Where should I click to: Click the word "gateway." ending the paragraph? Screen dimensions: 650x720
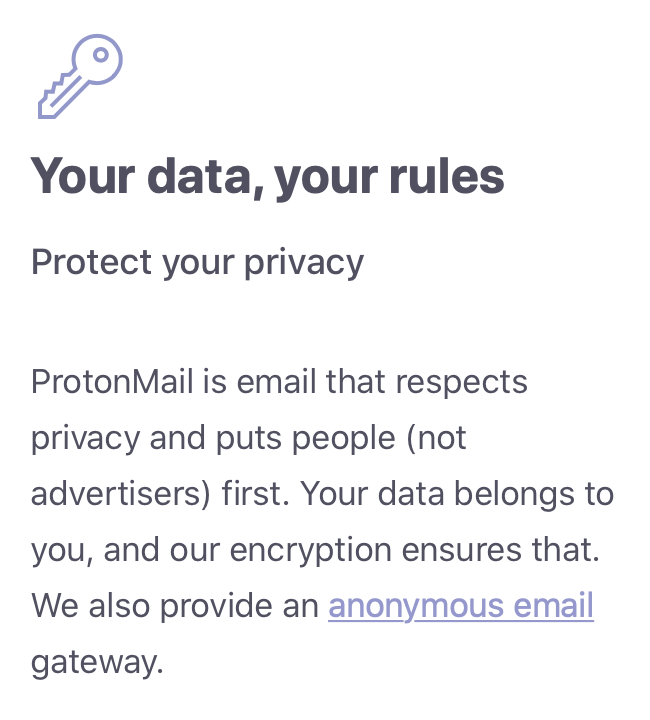[97, 662]
